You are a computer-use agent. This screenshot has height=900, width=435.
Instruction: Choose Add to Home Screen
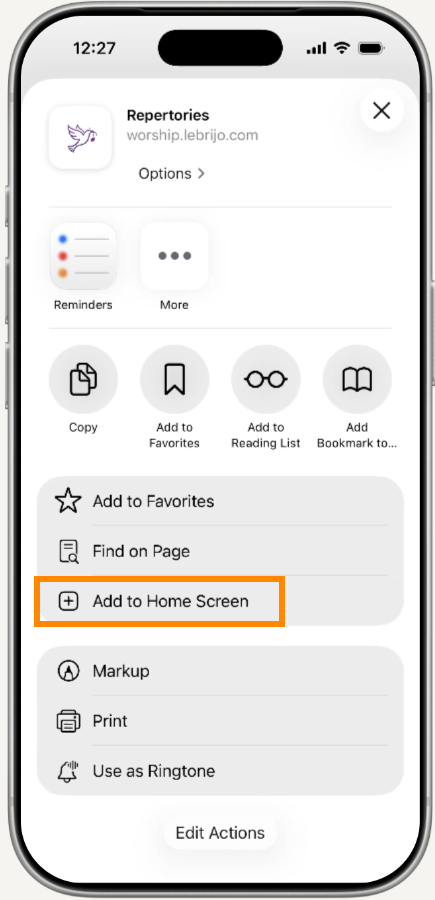click(x=220, y=601)
